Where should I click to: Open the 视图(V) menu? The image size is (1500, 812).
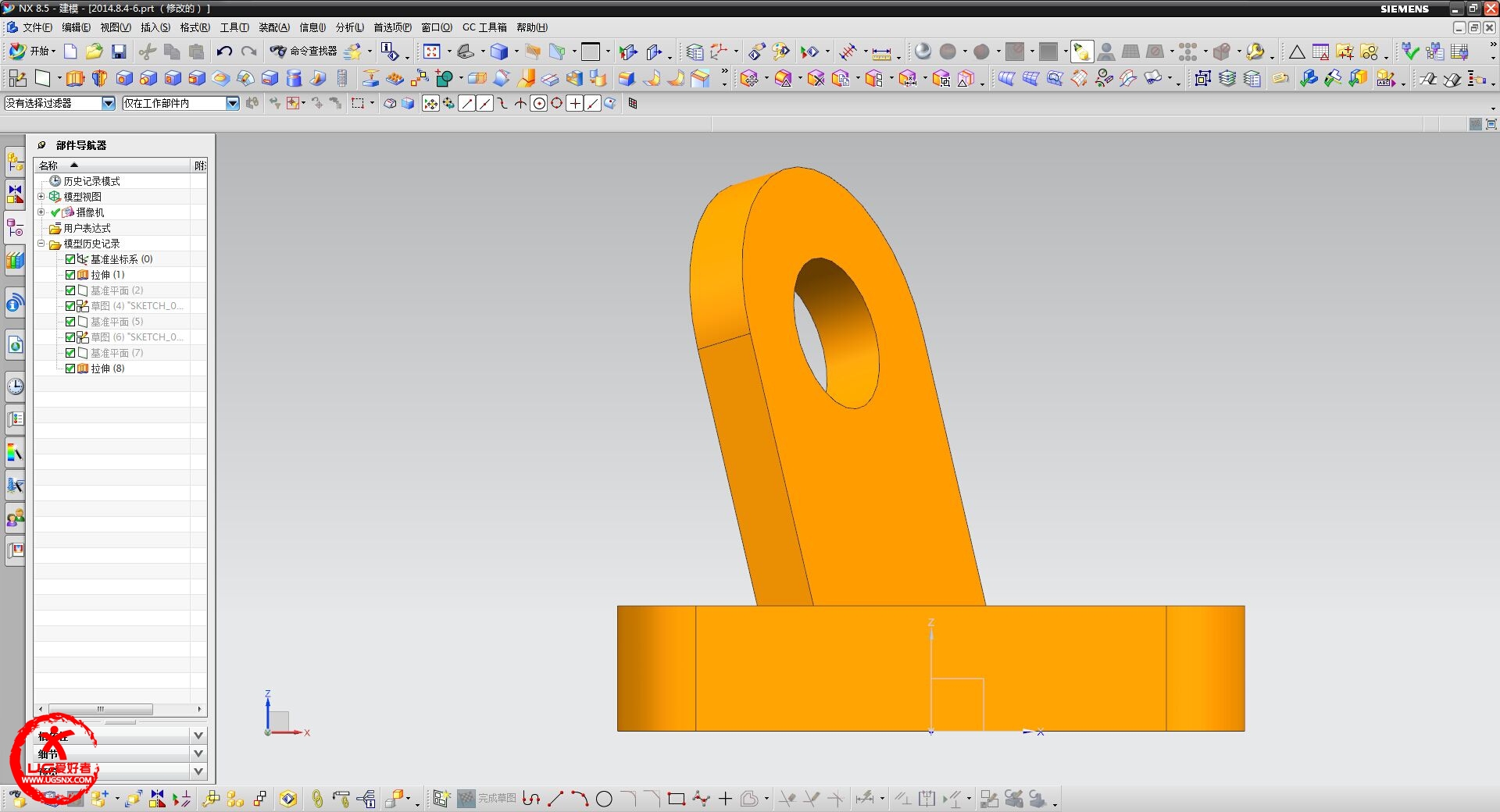pyautogui.click(x=115, y=27)
